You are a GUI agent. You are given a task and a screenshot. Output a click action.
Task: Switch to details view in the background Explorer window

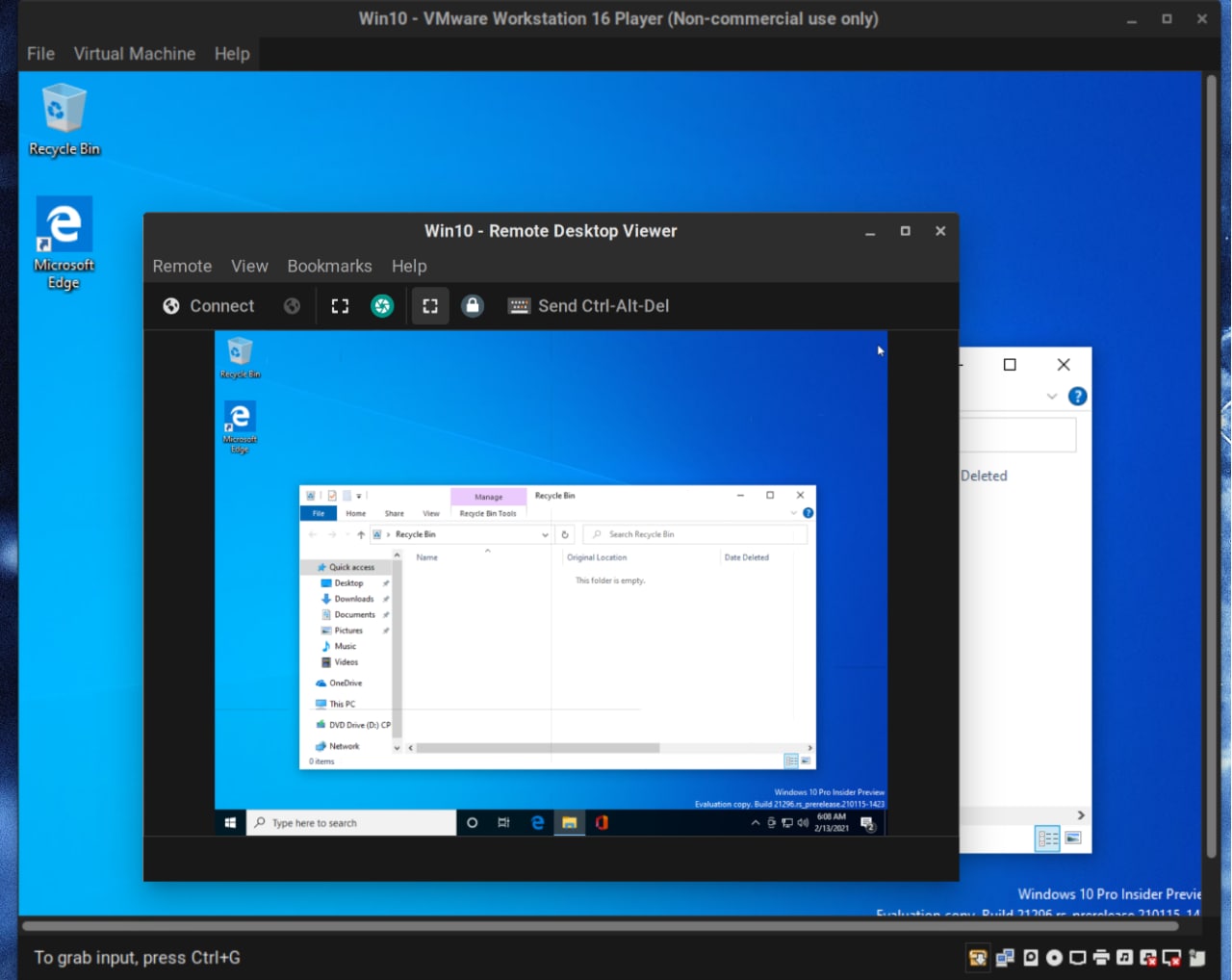click(1047, 838)
